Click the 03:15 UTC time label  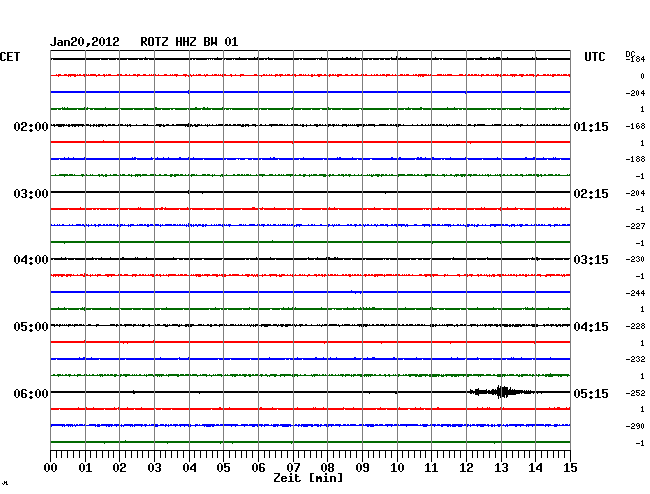pyautogui.click(x=591, y=260)
